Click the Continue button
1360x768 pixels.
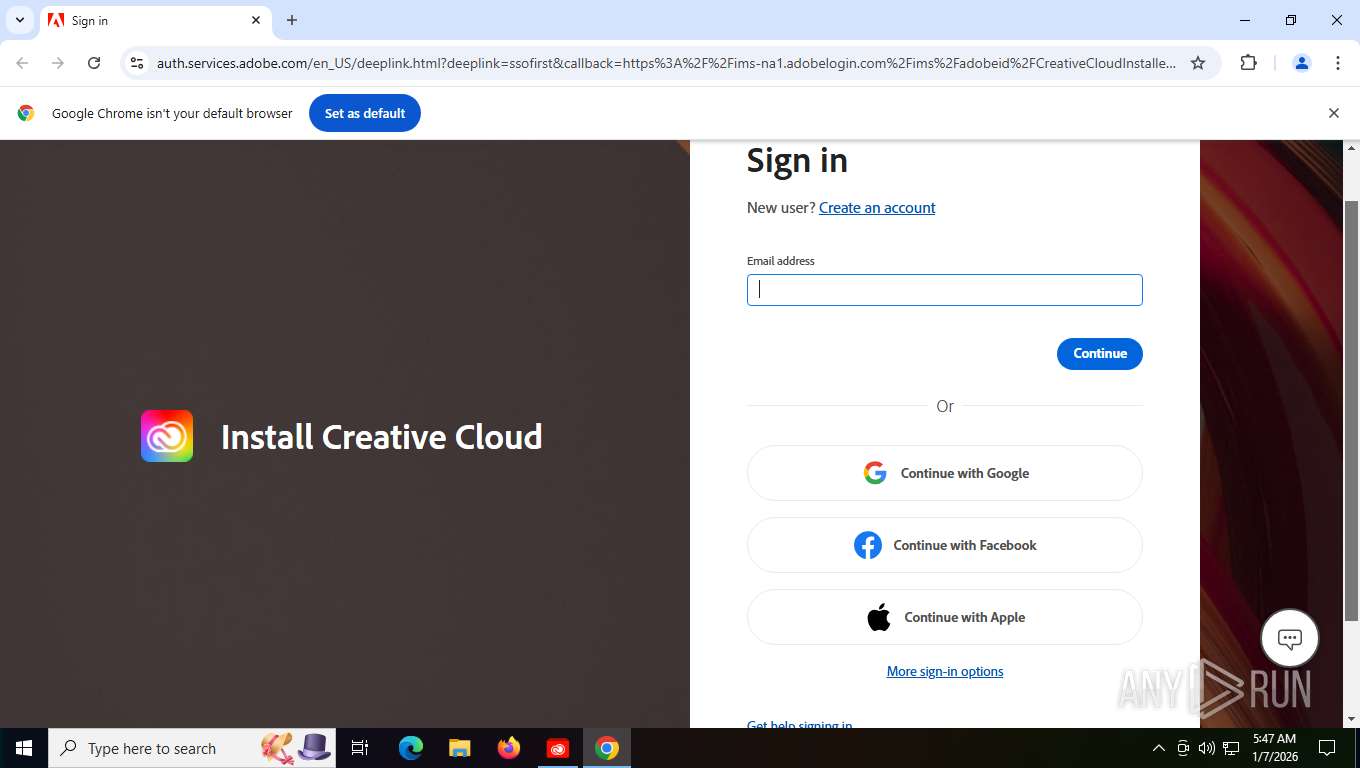[x=1099, y=353]
